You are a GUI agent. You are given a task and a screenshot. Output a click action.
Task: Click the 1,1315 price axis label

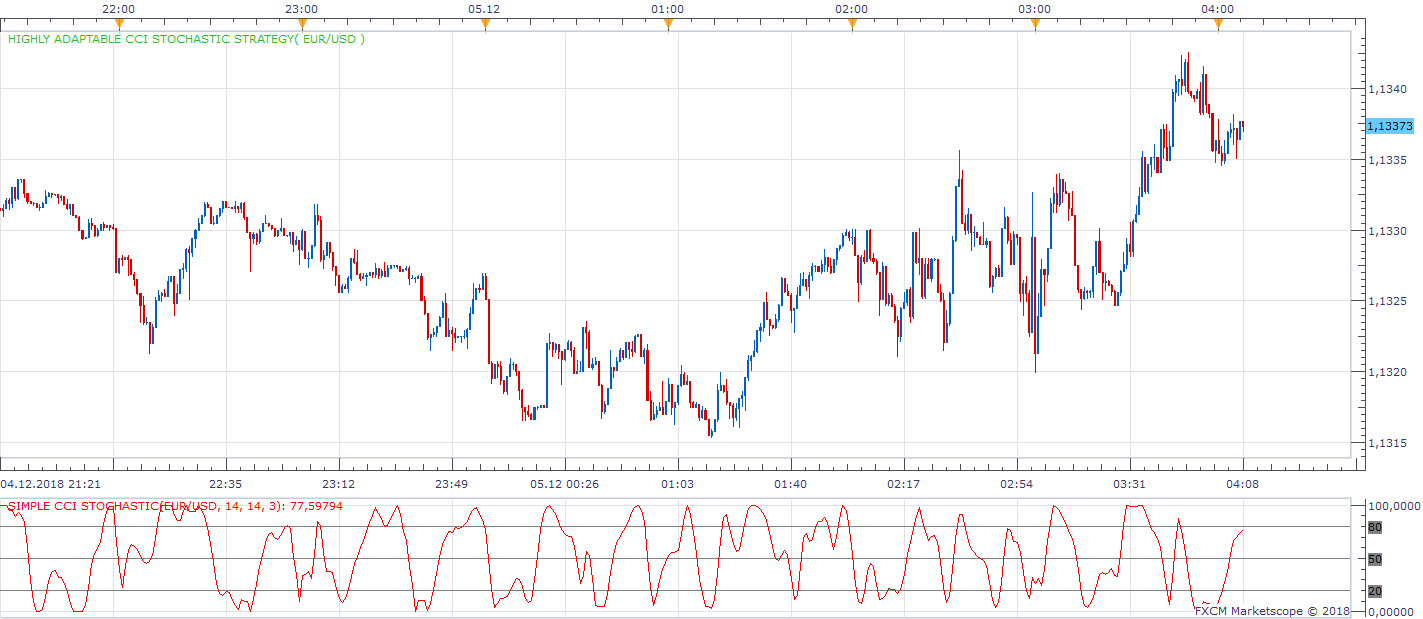(1387, 443)
